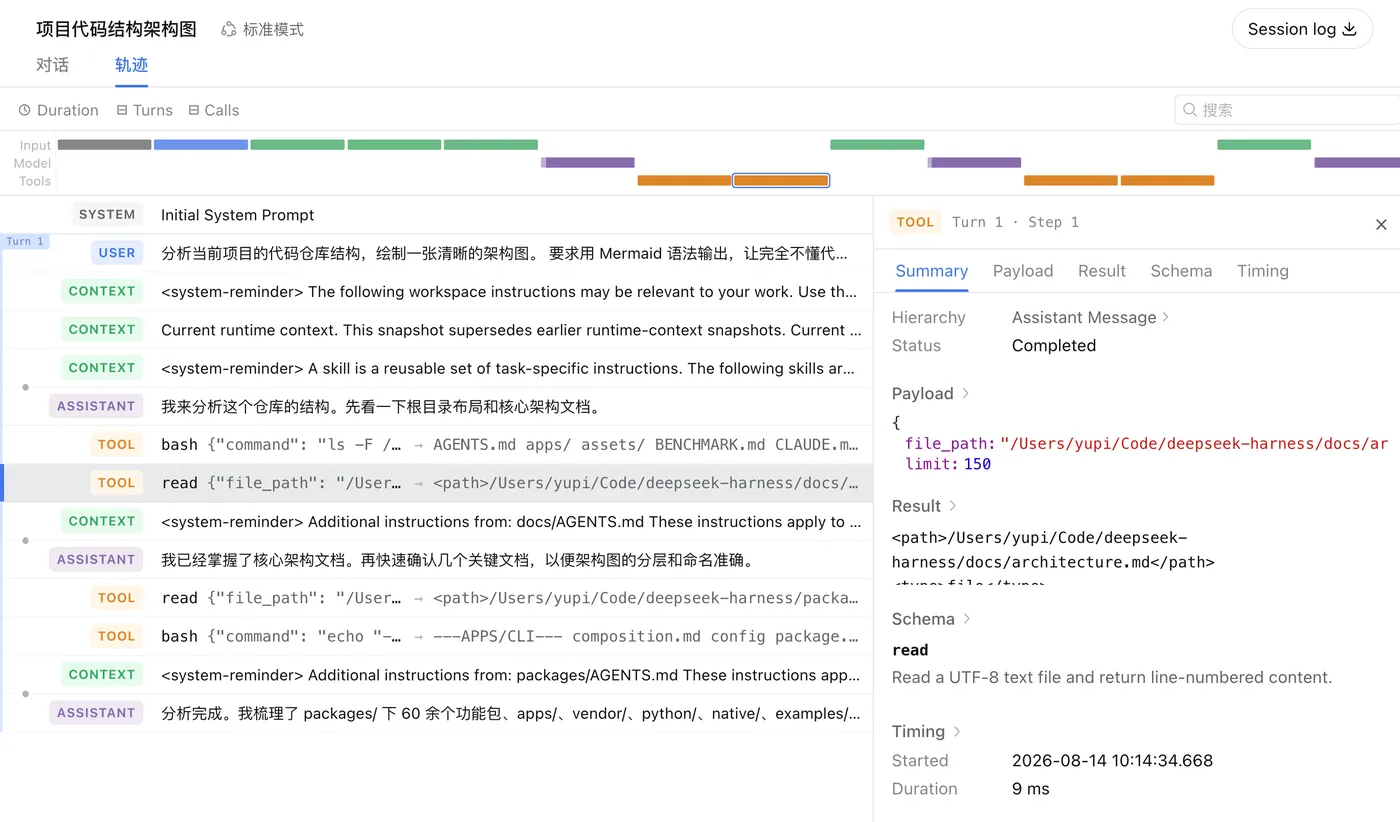1400x822 pixels.
Task: Click the TOOL badge in detail header
Action: [x=915, y=222]
